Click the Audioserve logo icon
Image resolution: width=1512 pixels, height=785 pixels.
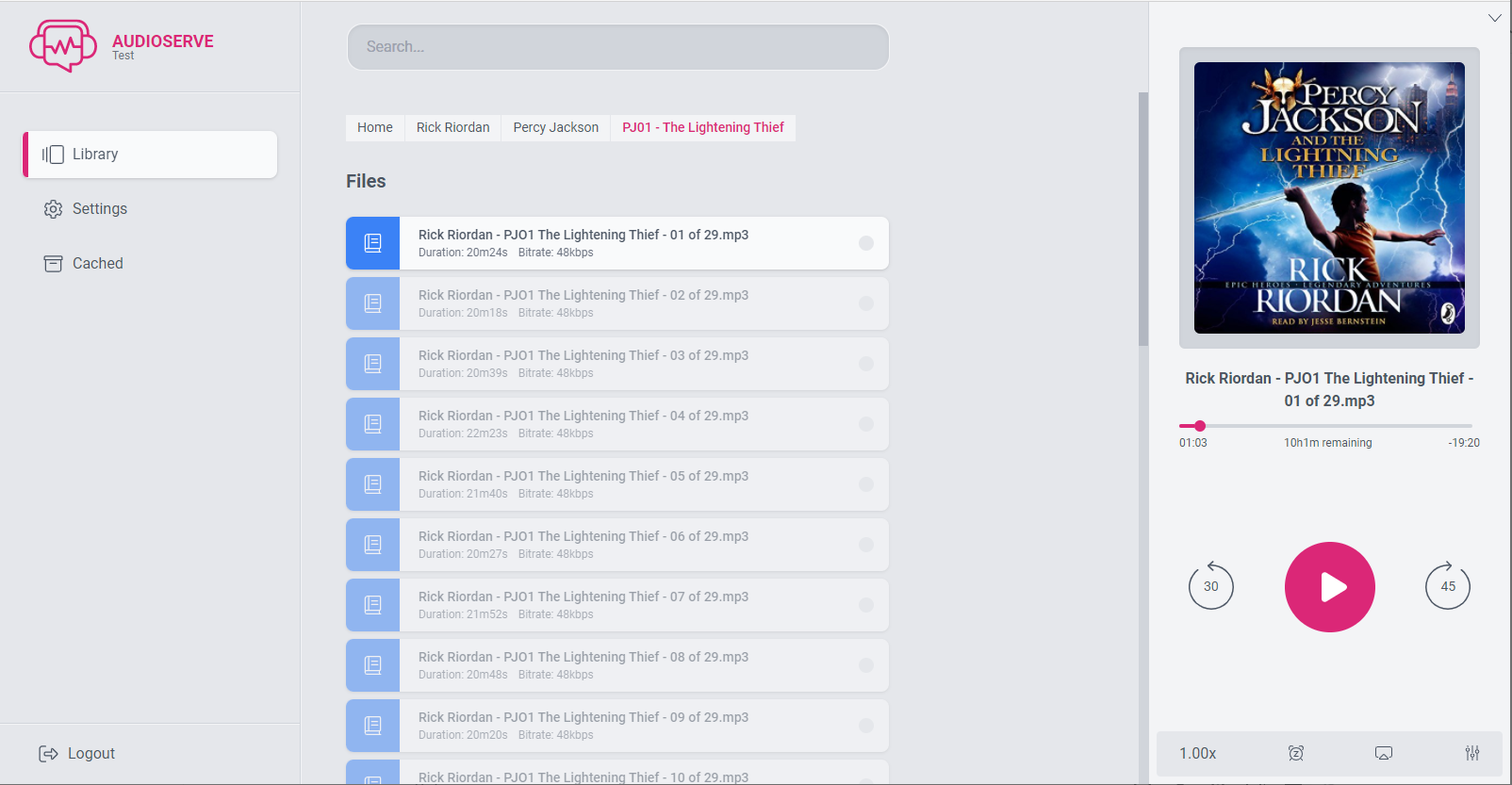click(x=63, y=46)
